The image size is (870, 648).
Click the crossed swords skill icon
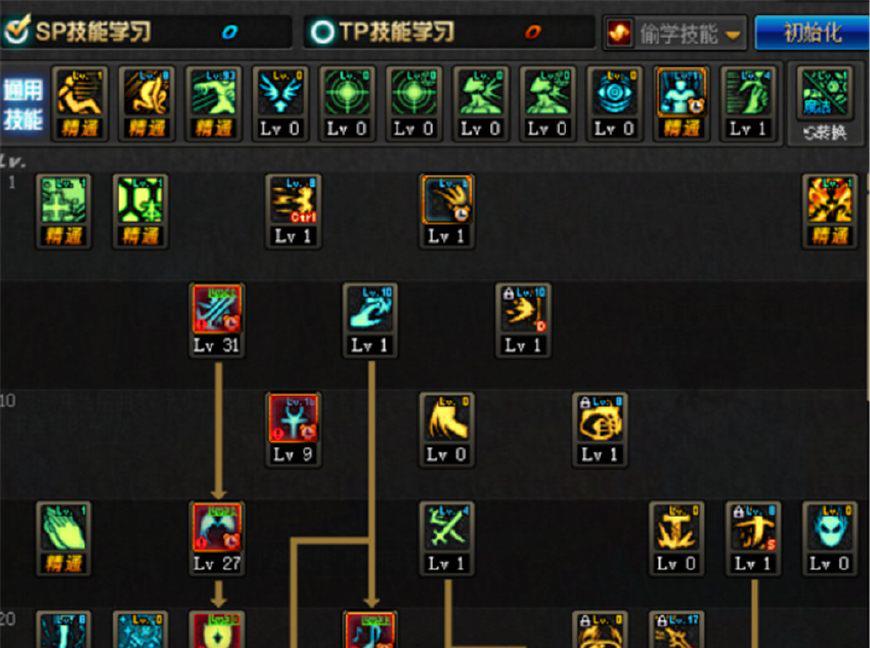(447, 538)
